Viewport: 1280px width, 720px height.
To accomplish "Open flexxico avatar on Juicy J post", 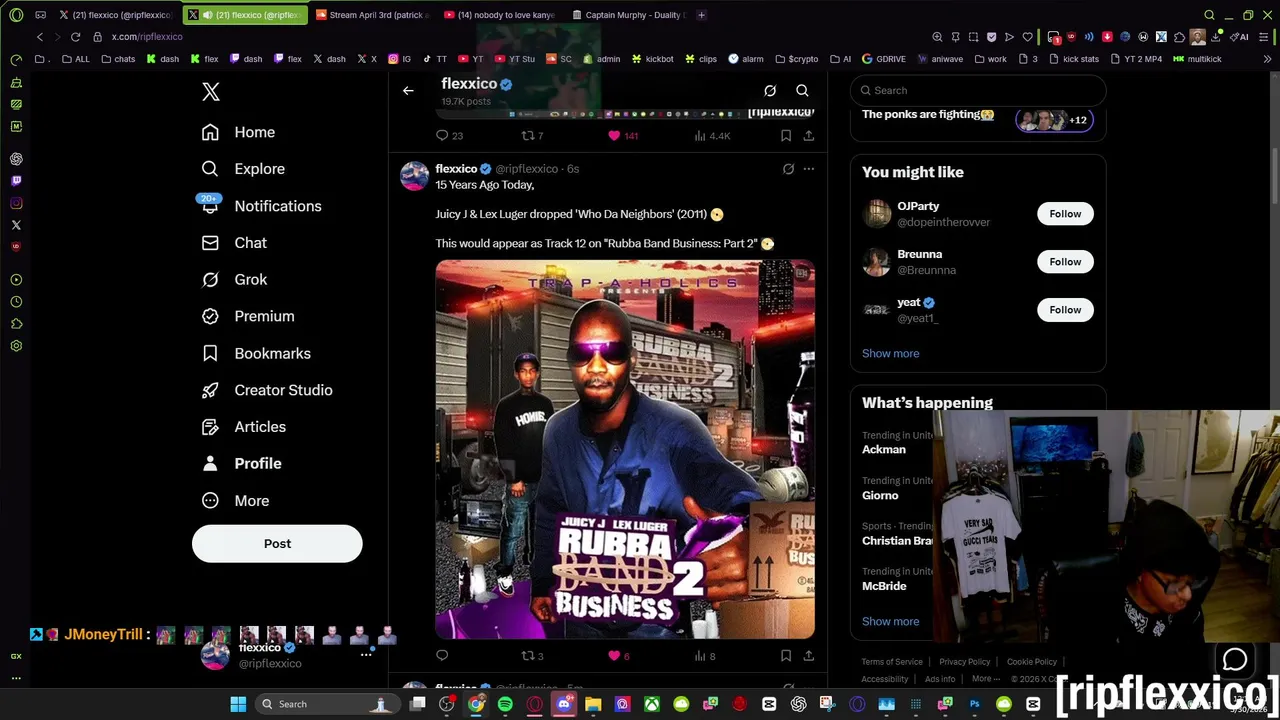I will click(x=414, y=175).
